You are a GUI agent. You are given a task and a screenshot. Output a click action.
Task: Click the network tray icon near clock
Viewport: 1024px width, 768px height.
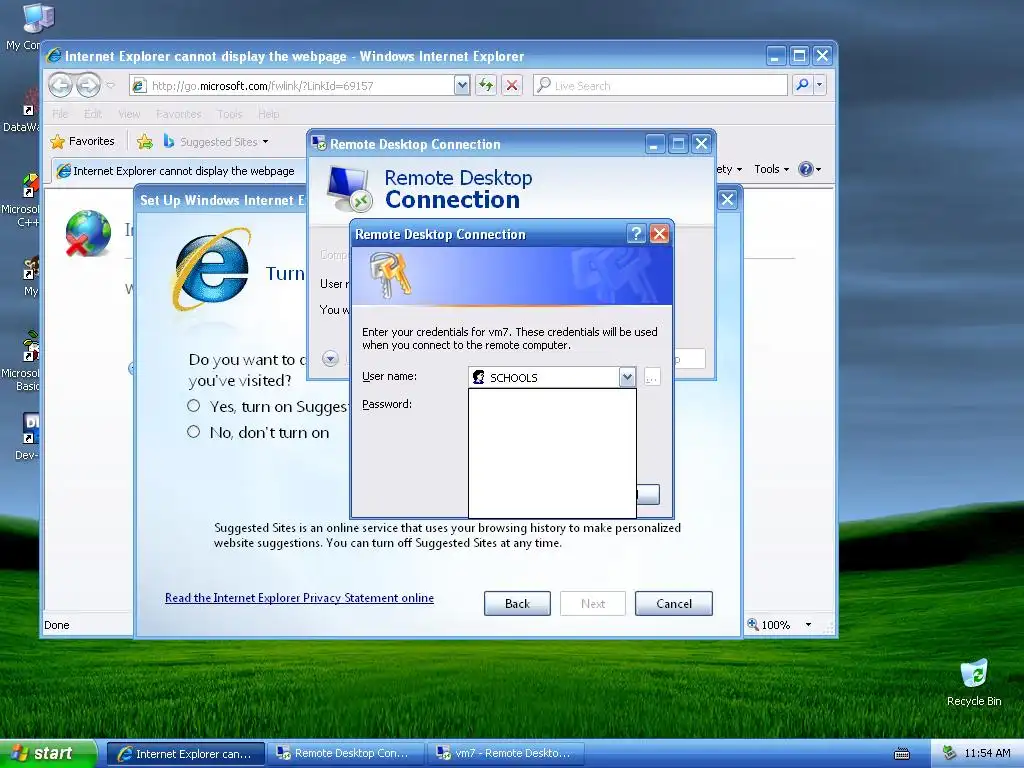(949, 753)
